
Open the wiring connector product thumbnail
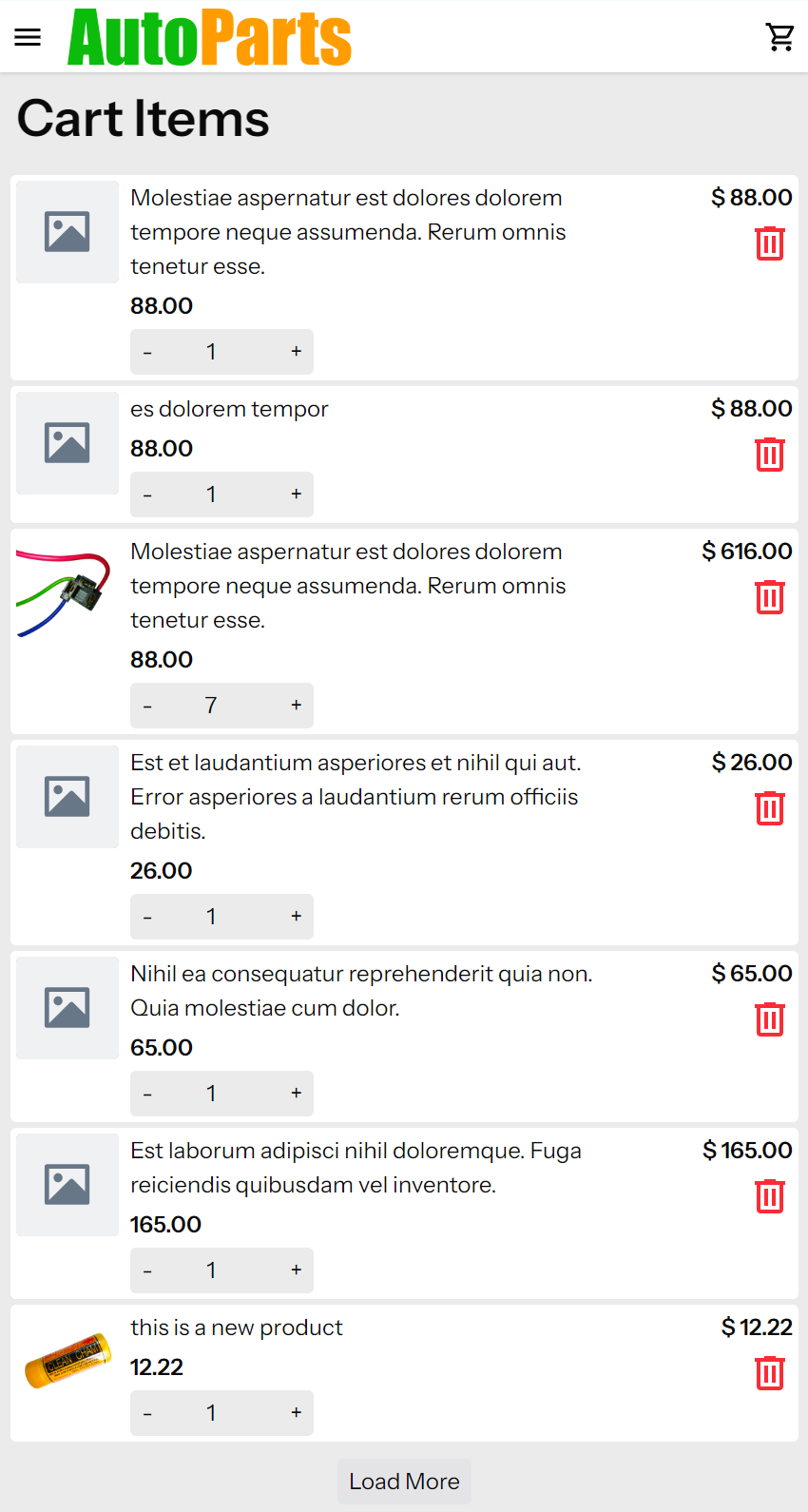click(67, 591)
